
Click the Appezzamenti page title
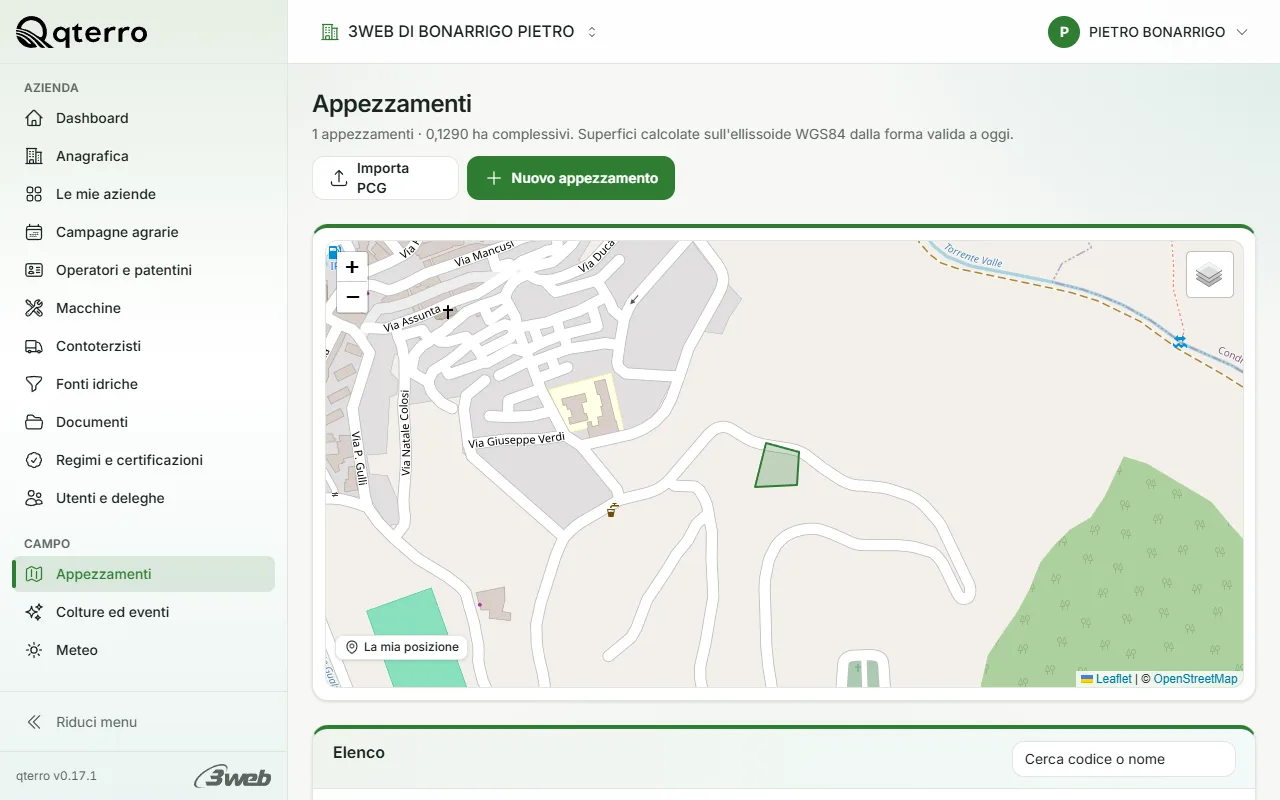tap(392, 104)
